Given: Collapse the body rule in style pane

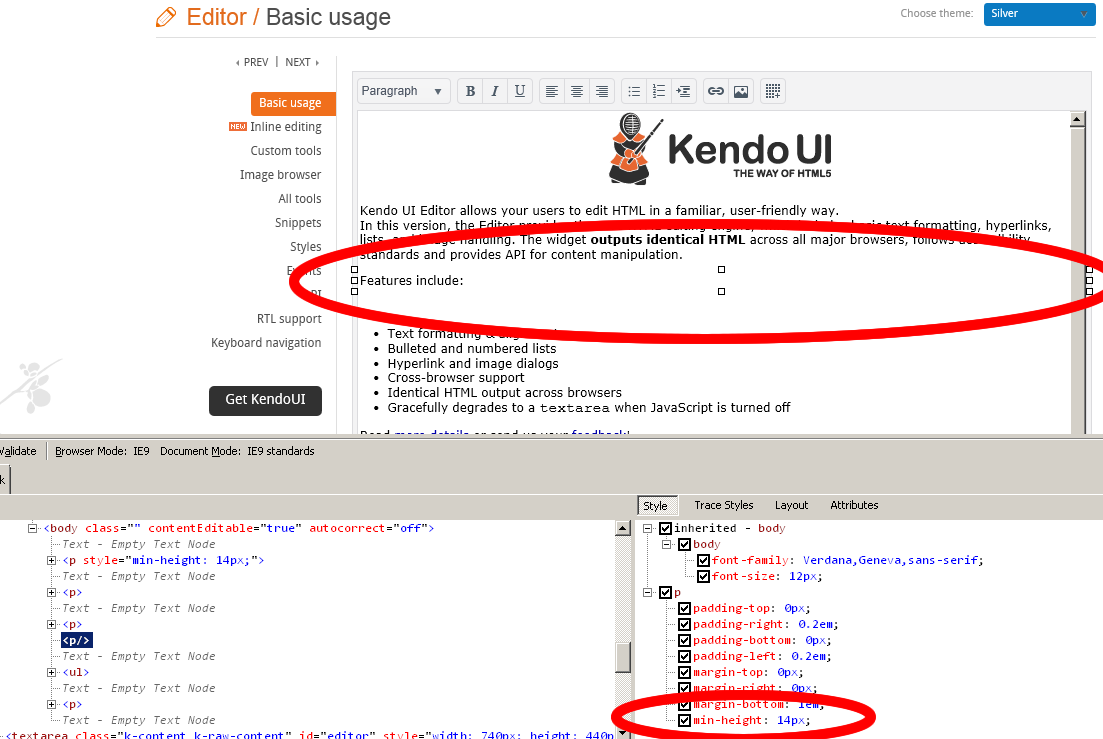Looking at the screenshot, I should point(666,544).
